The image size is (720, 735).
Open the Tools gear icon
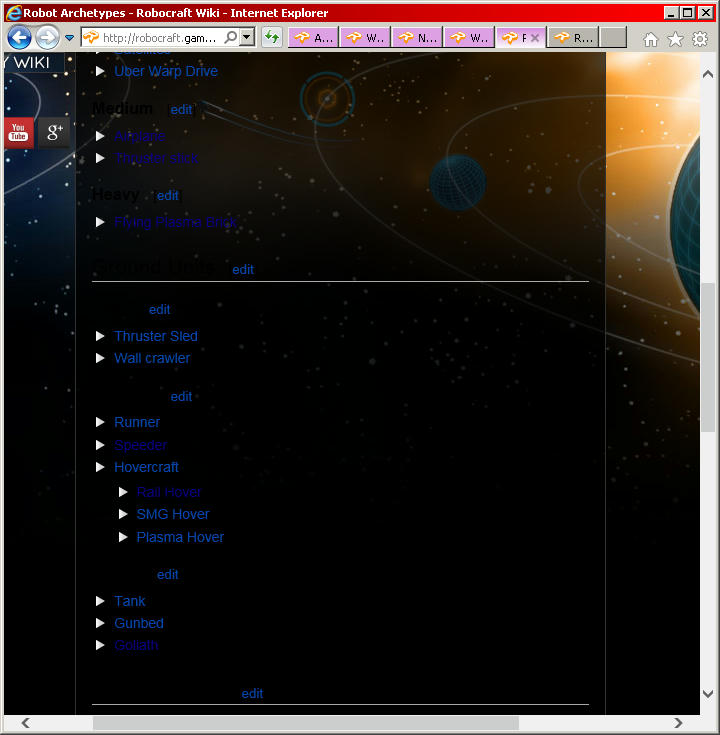pos(700,39)
